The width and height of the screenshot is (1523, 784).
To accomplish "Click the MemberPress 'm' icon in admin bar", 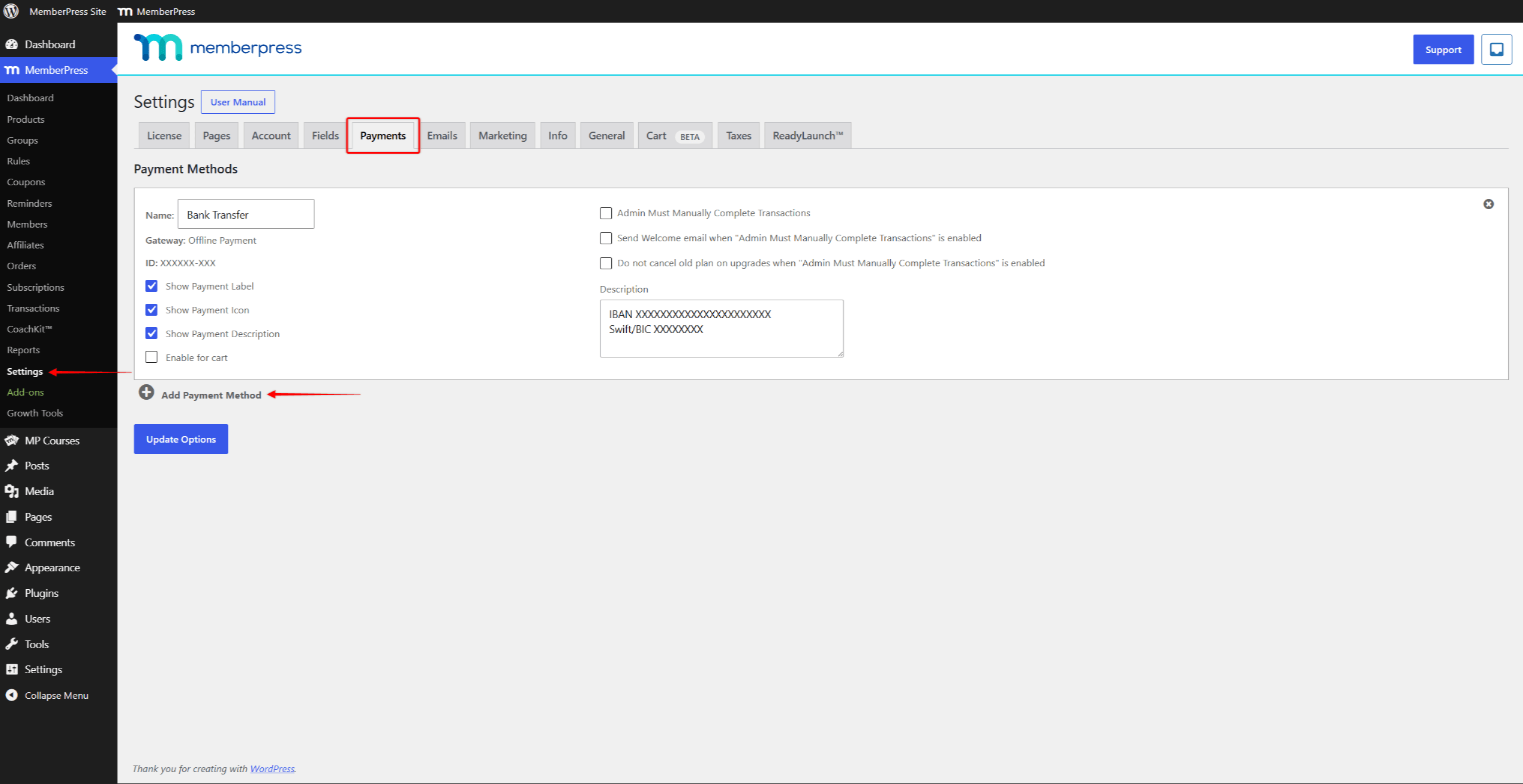I will click(x=125, y=12).
